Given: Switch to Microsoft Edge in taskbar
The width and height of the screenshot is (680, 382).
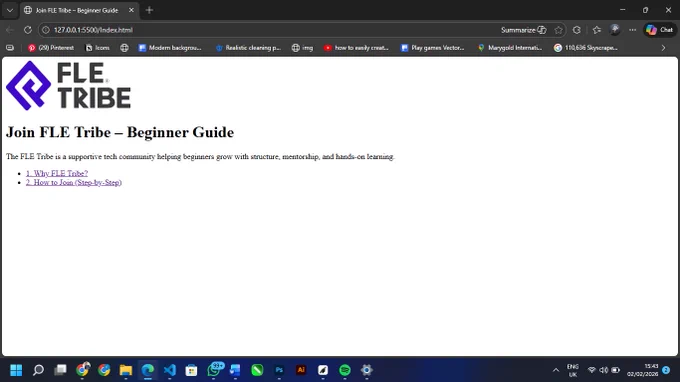Looking at the screenshot, I should click(148, 370).
